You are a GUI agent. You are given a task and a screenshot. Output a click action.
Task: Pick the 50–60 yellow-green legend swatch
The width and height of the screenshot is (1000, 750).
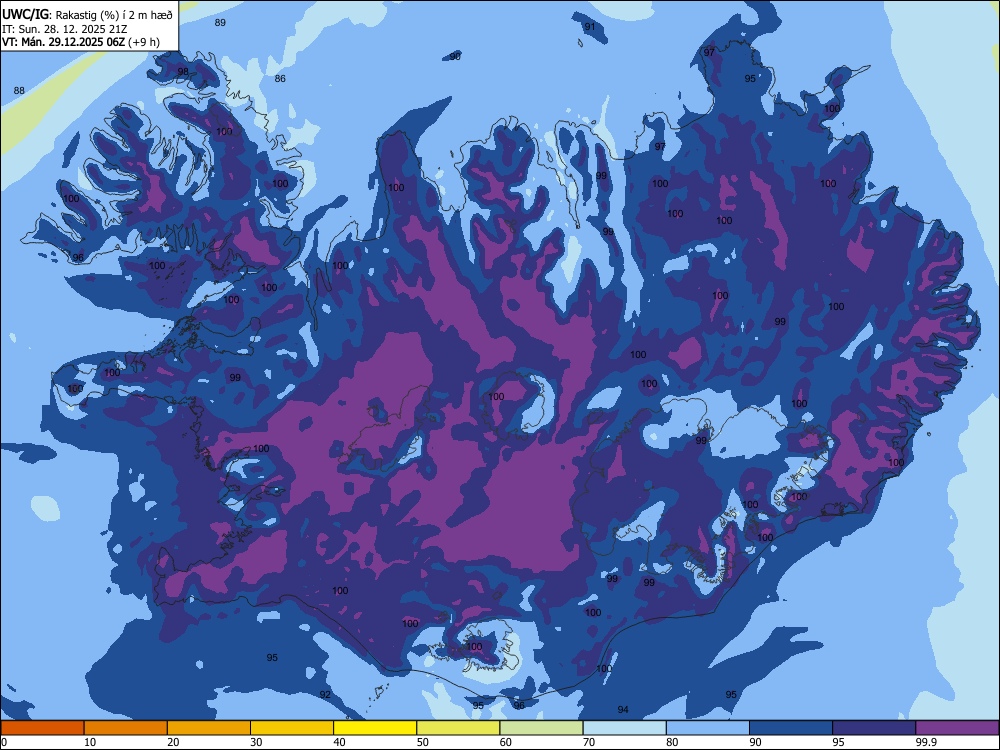(458, 728)
